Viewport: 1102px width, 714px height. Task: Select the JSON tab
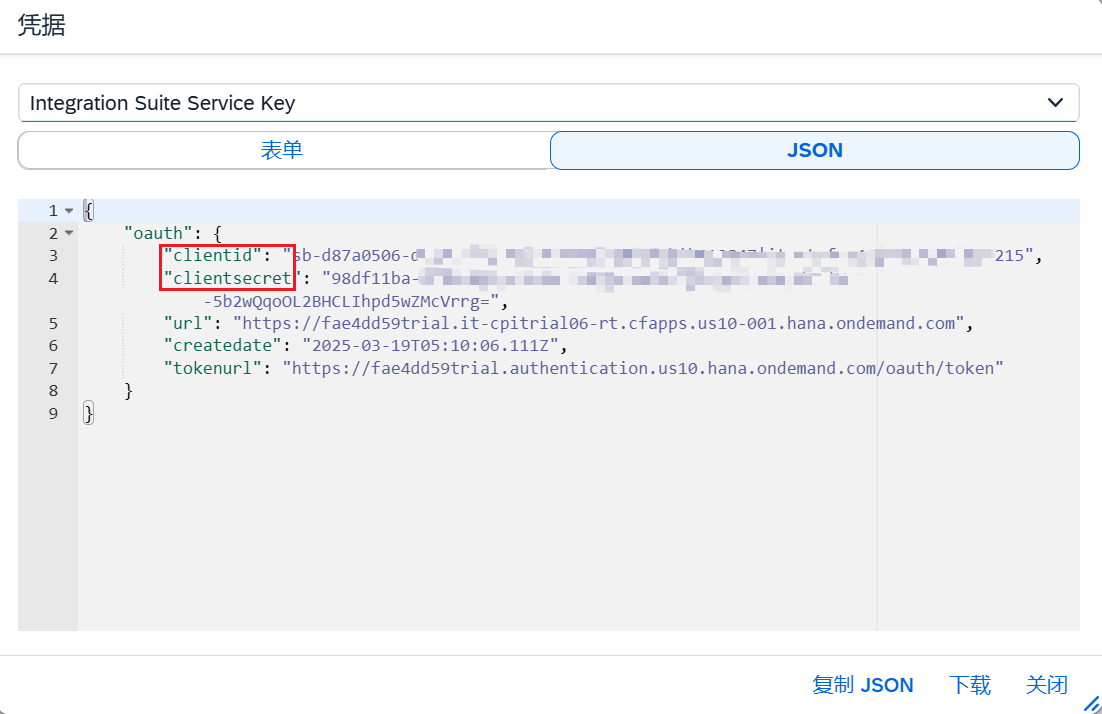pos(814,150)
